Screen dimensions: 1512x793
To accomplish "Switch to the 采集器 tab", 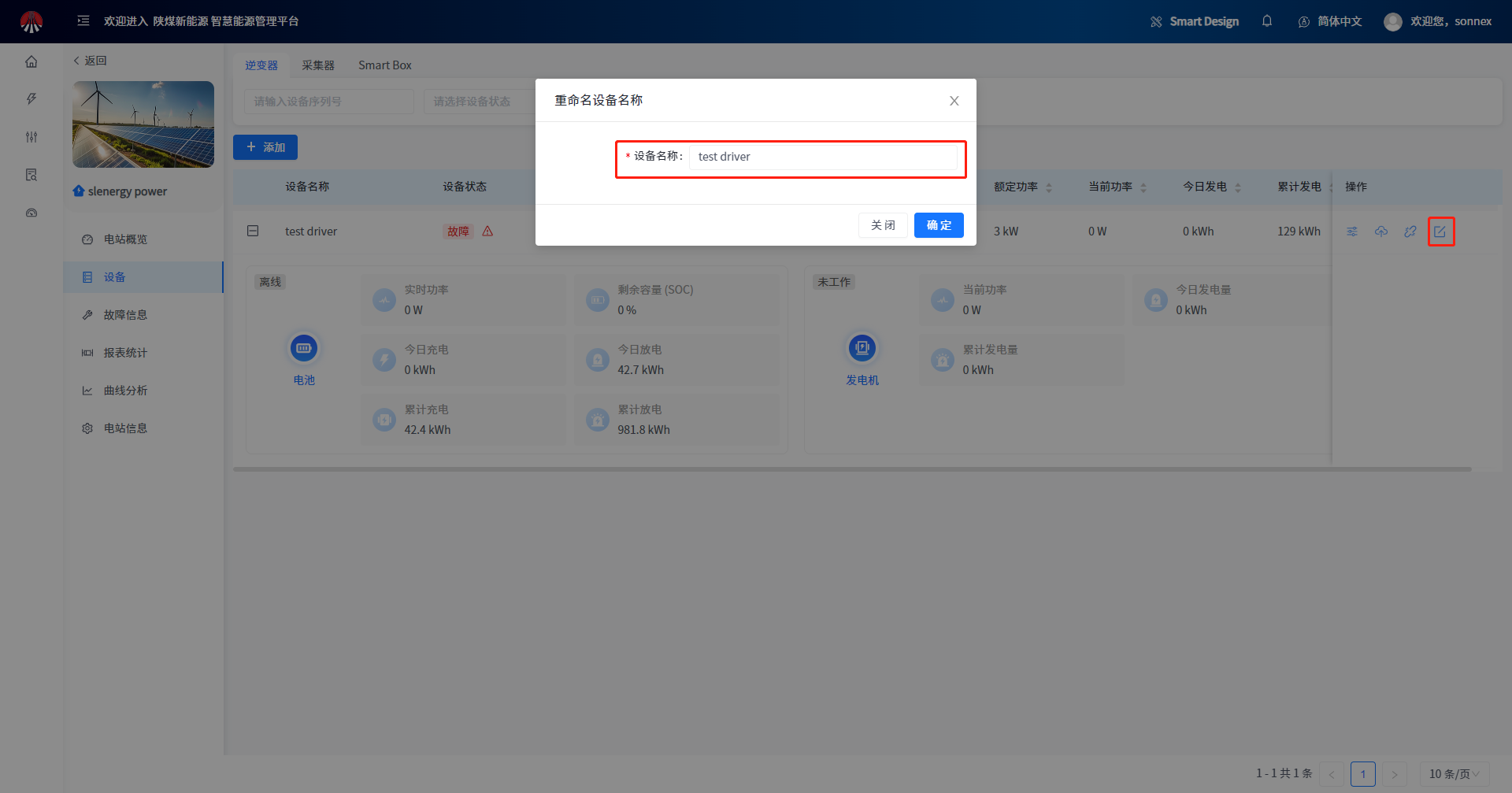I will point(318,65).
